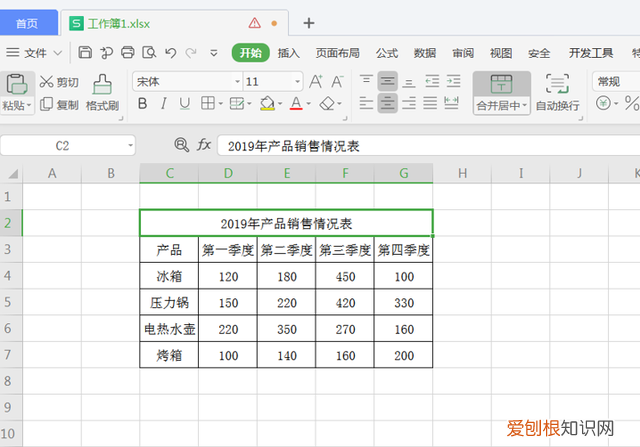Open the 开发工具 ribbon tab
Screen dimensions: 640x447
click(591, 53)
